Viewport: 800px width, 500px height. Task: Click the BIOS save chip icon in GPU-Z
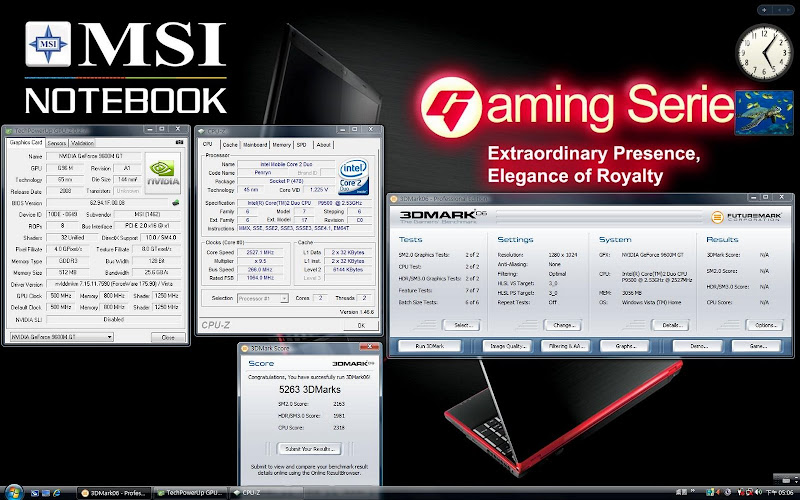[x=176, y=203]
